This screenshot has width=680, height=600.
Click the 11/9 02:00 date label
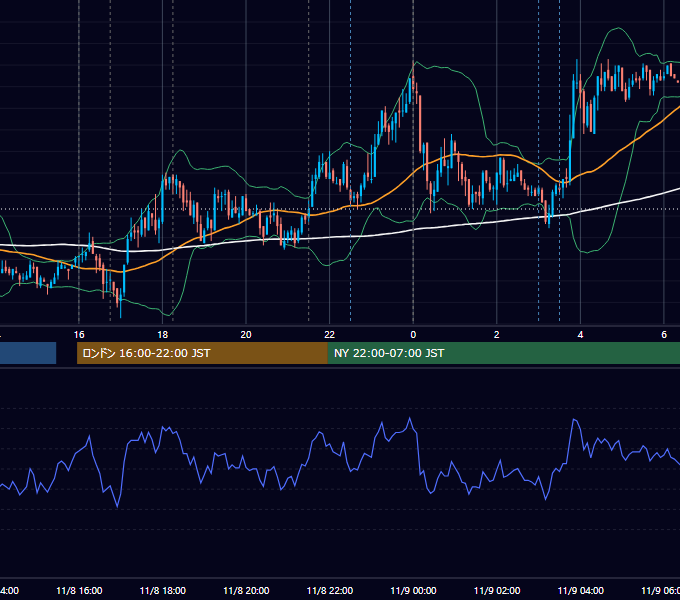[497, 591]
